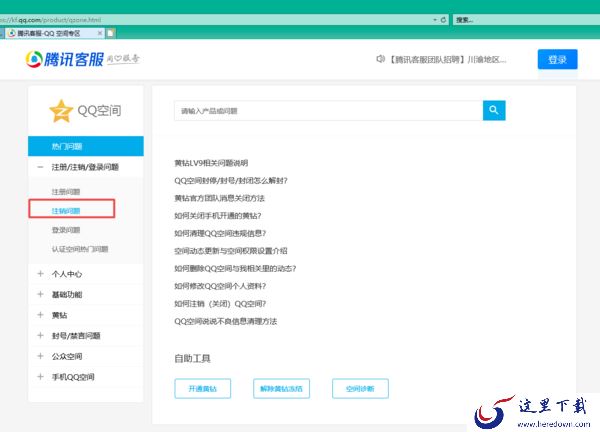Open the 登录问题 sub-item
This screenshot has width=600, height=432.
66,230
